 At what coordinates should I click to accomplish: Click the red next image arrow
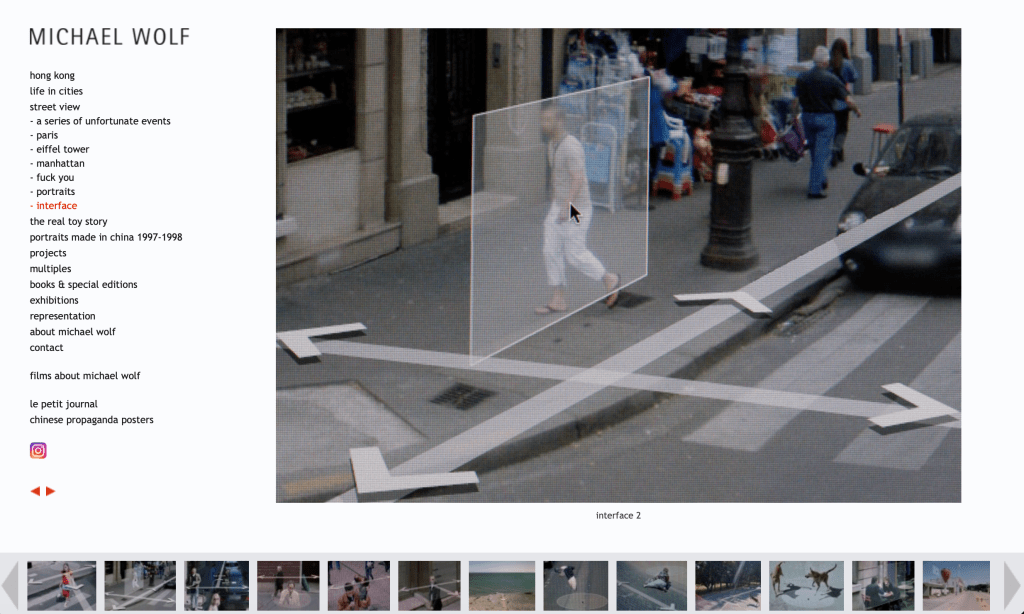tap(51, 491)
